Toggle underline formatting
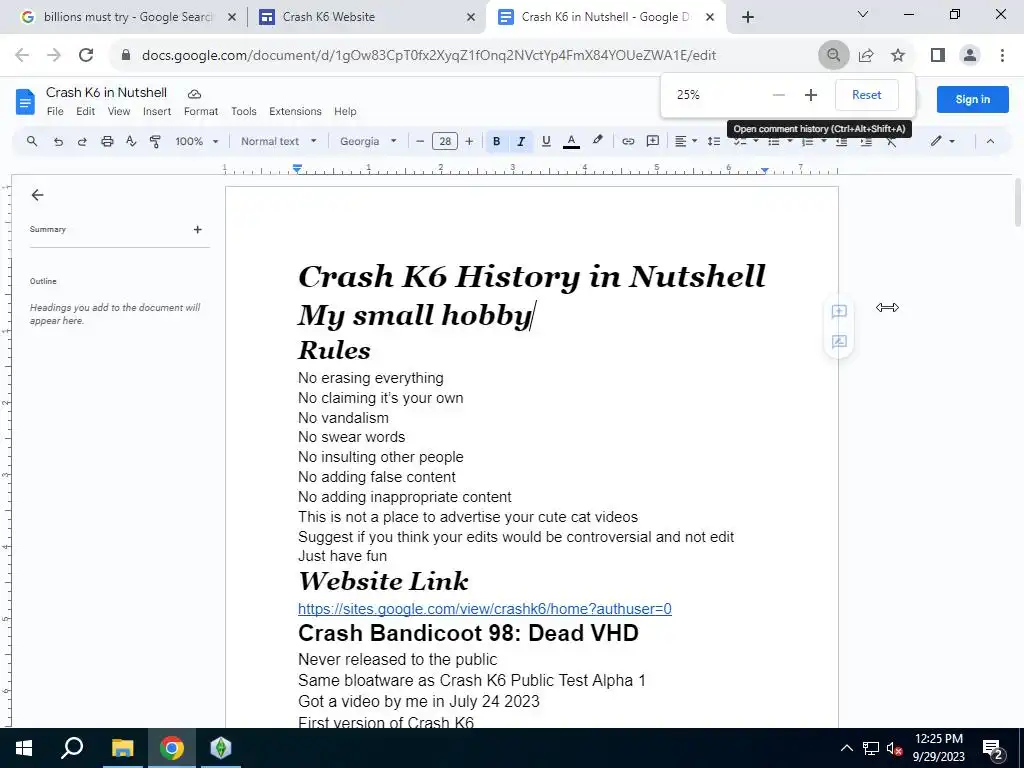Image resolution: width=1024 pixels, height=768 pixels. (x=547, y=141)
